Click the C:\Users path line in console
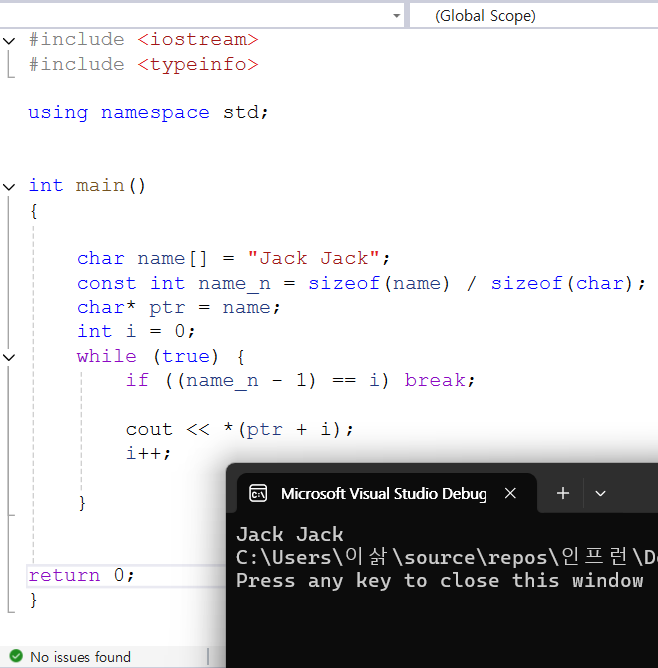The image size is (658, 668). tap(447, 557)
